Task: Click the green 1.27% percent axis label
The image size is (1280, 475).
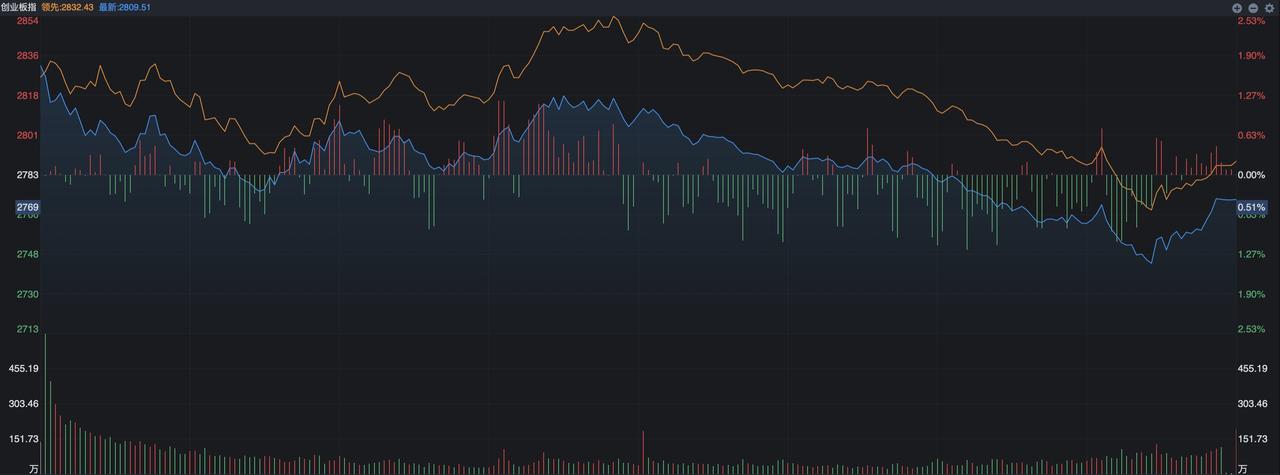Action: pyautogui.click(x=1252, y=254)
